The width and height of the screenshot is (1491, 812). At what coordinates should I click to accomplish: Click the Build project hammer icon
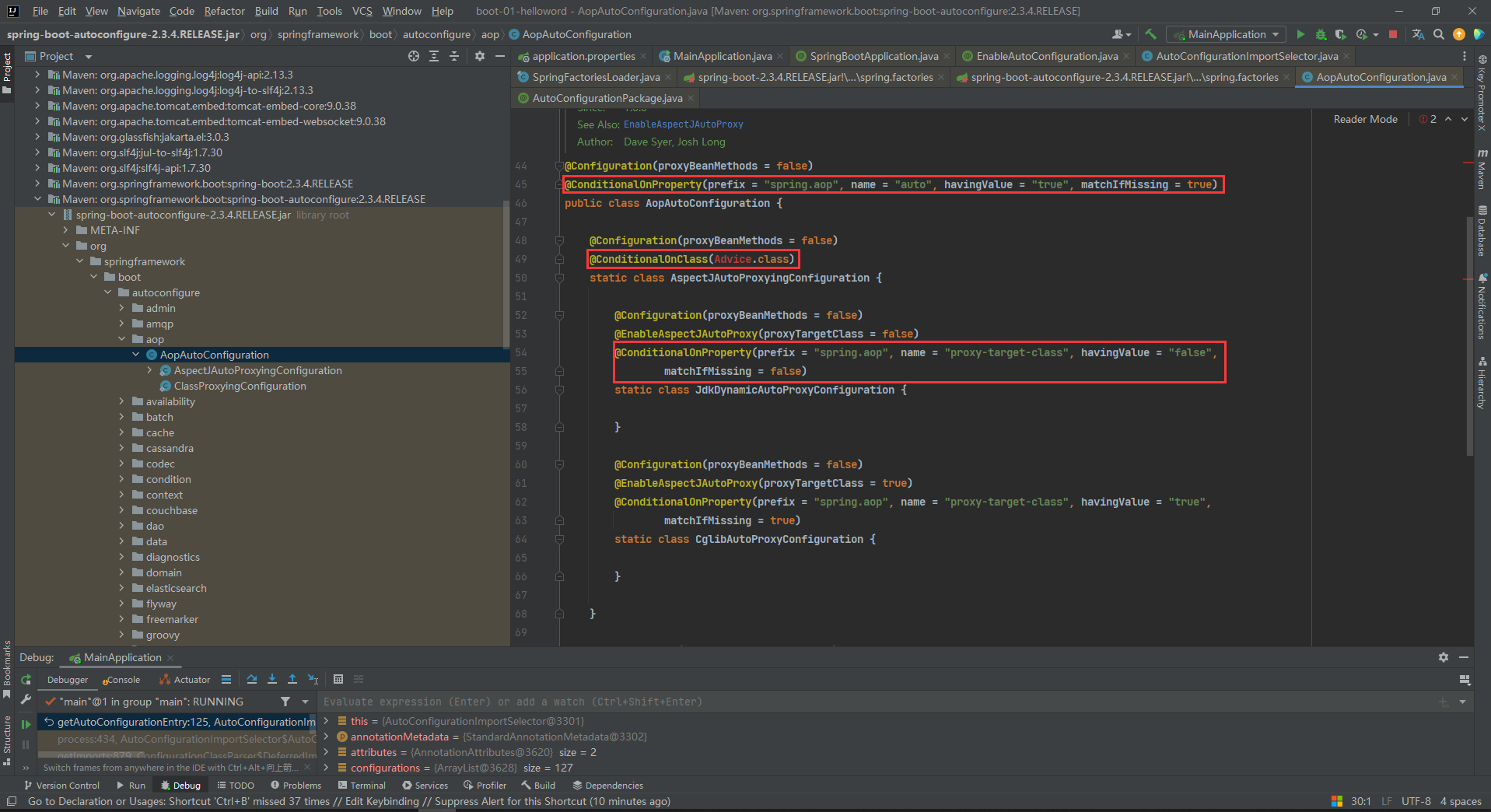(1151, 34)
